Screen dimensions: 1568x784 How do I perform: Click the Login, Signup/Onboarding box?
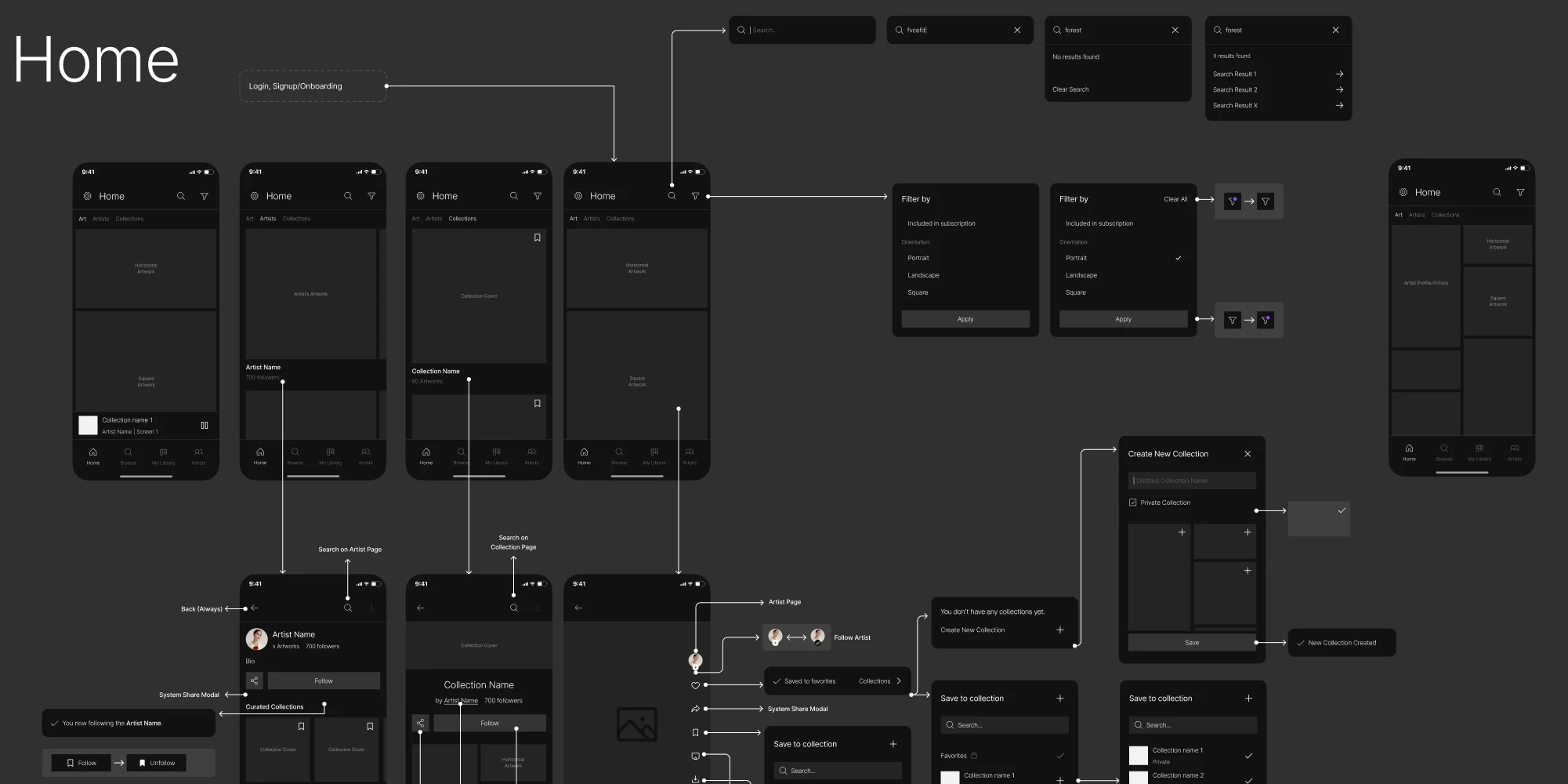pos(313,86)
